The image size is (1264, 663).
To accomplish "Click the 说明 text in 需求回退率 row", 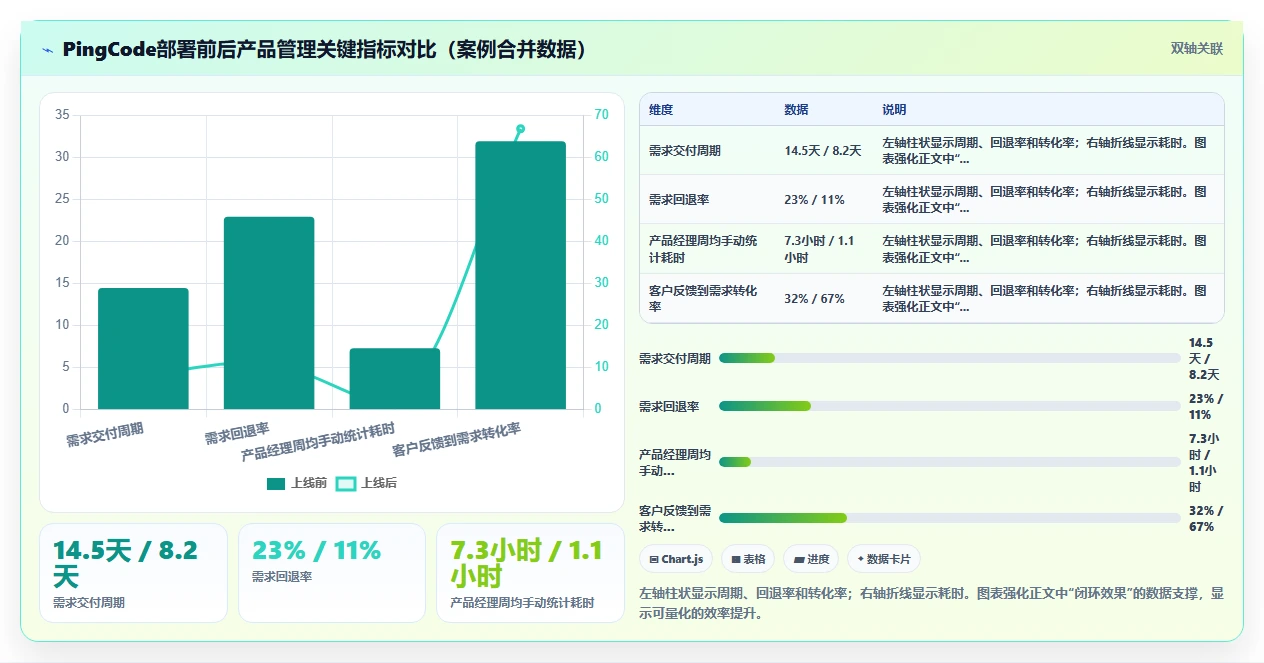I will [1044, 200].
